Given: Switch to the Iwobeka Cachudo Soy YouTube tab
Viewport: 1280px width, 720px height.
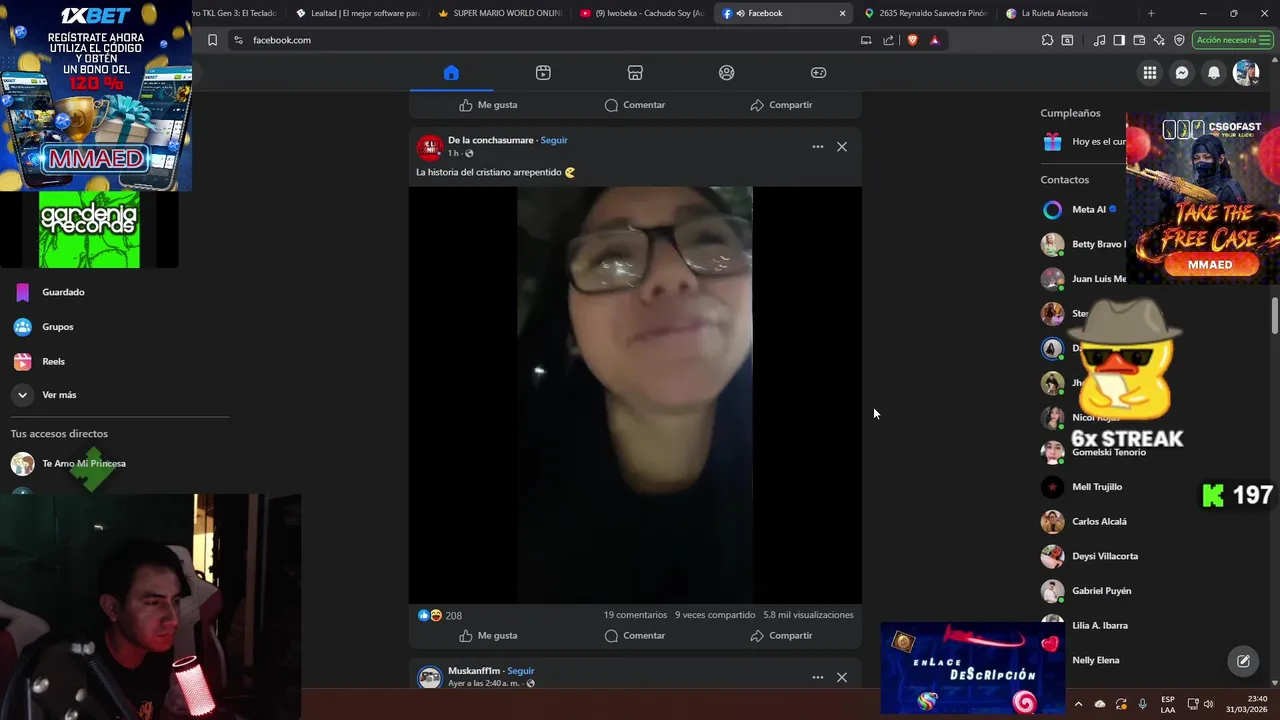Looking at the screenshot, I should tap(642, 13).
